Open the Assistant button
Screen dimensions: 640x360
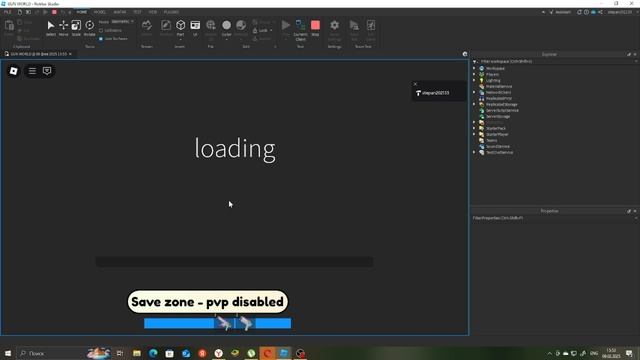pyautogui.click(x=560, y=12)
